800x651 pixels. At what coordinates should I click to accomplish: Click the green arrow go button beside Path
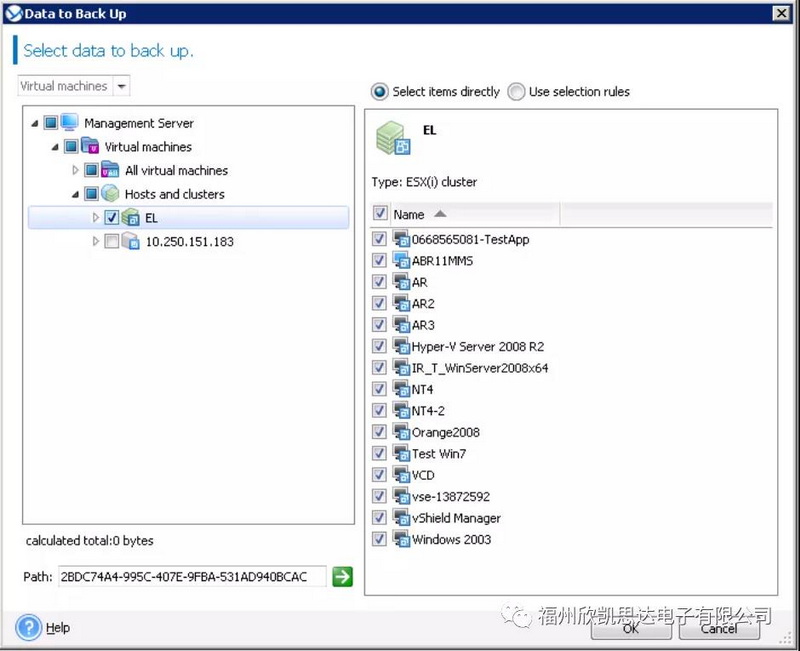[343, 577]
